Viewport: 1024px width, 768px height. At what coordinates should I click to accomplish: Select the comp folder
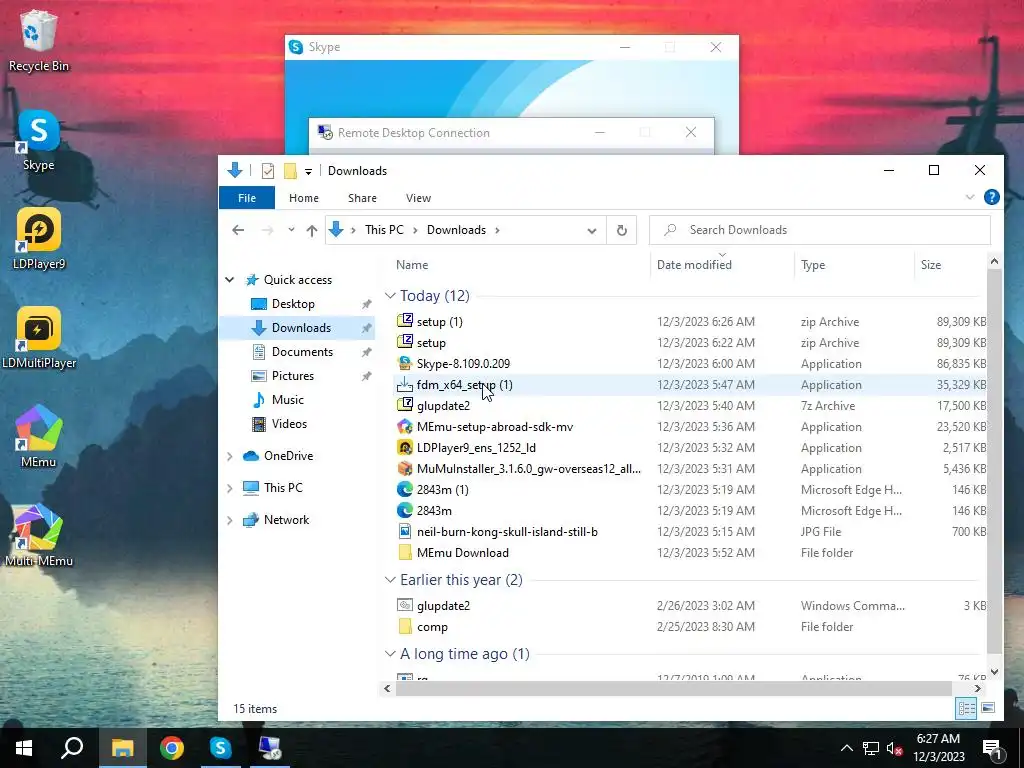point(432,627)
